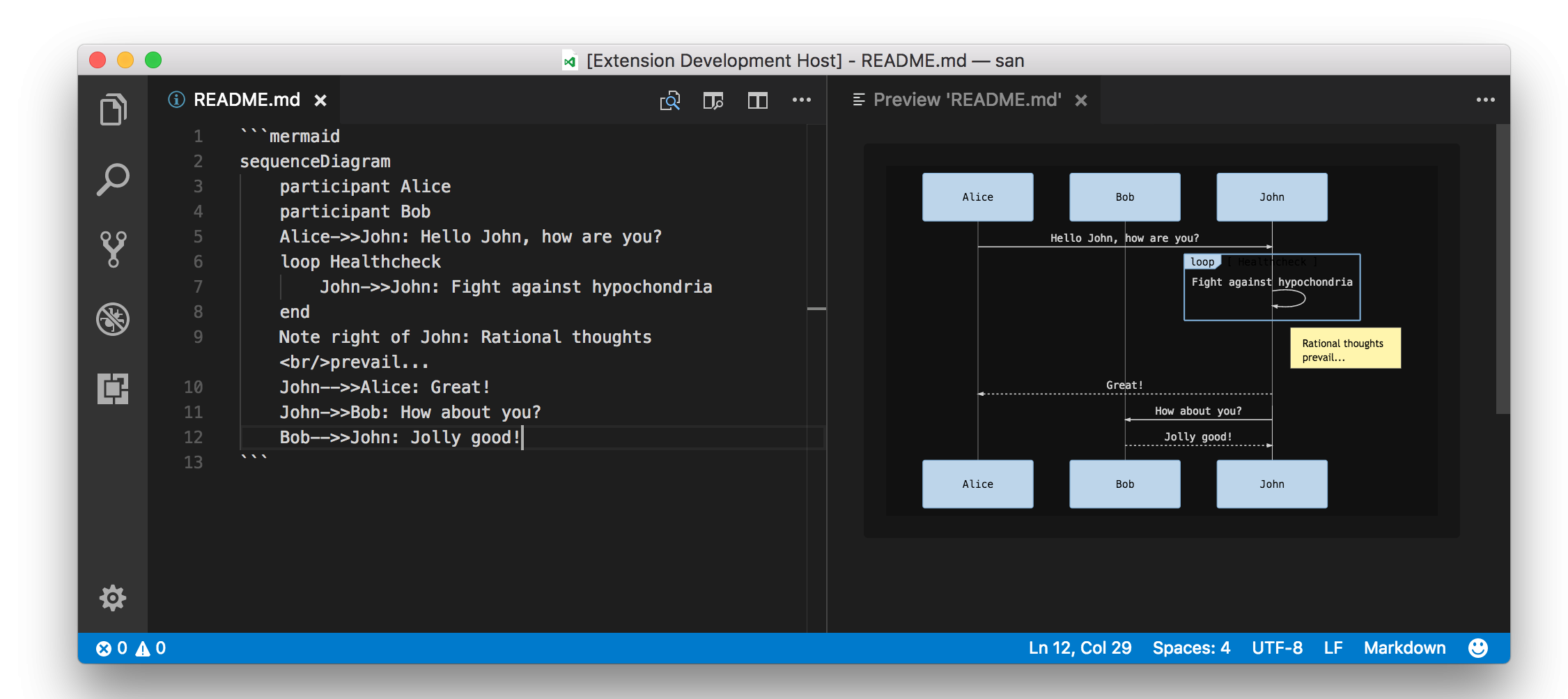The width and height of the screenshot is (1568, 699).
Task: Close the README.md editor tab
Action: tap(320, 100)
